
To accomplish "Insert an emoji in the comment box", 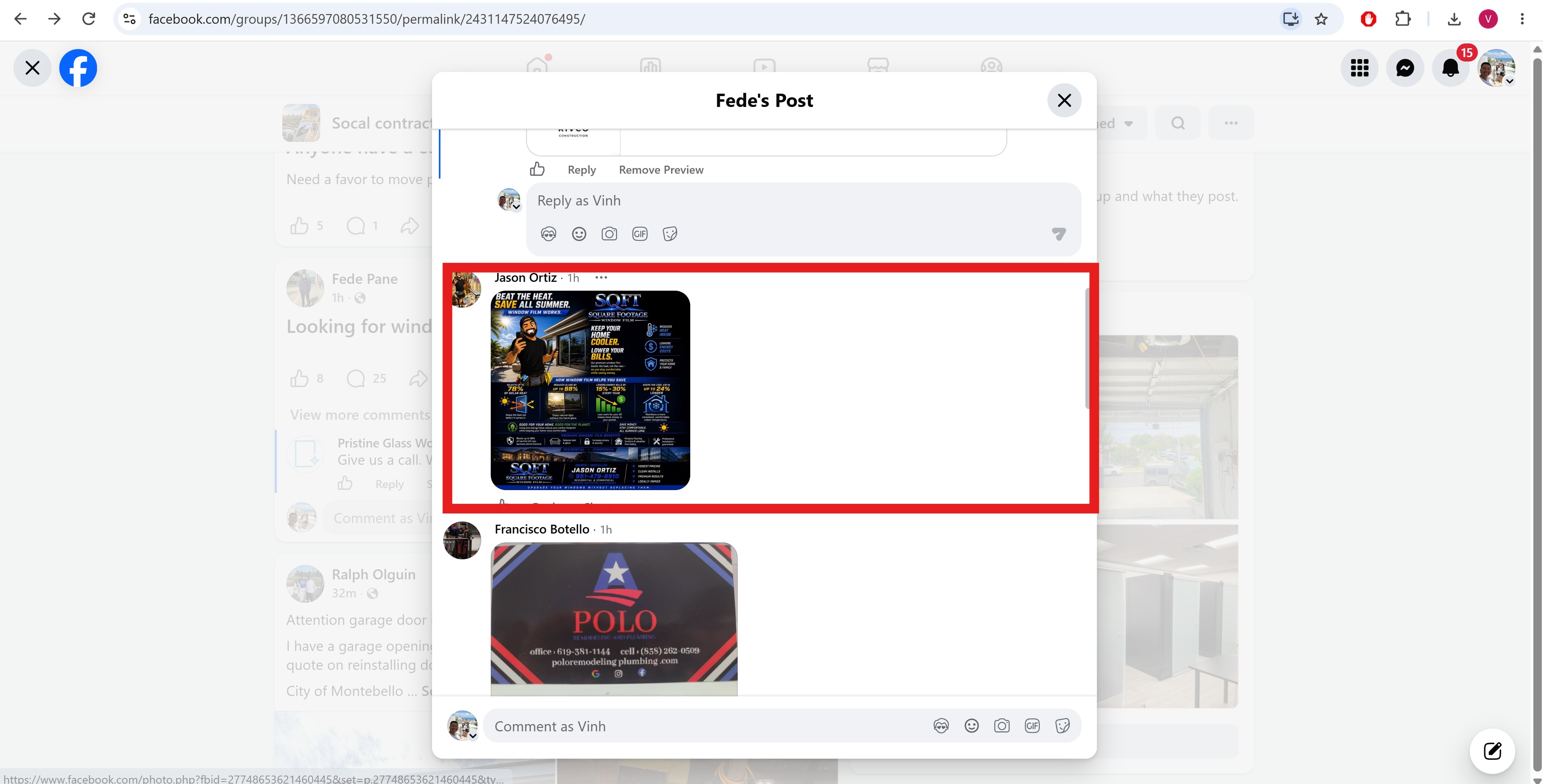I will 971,726.
